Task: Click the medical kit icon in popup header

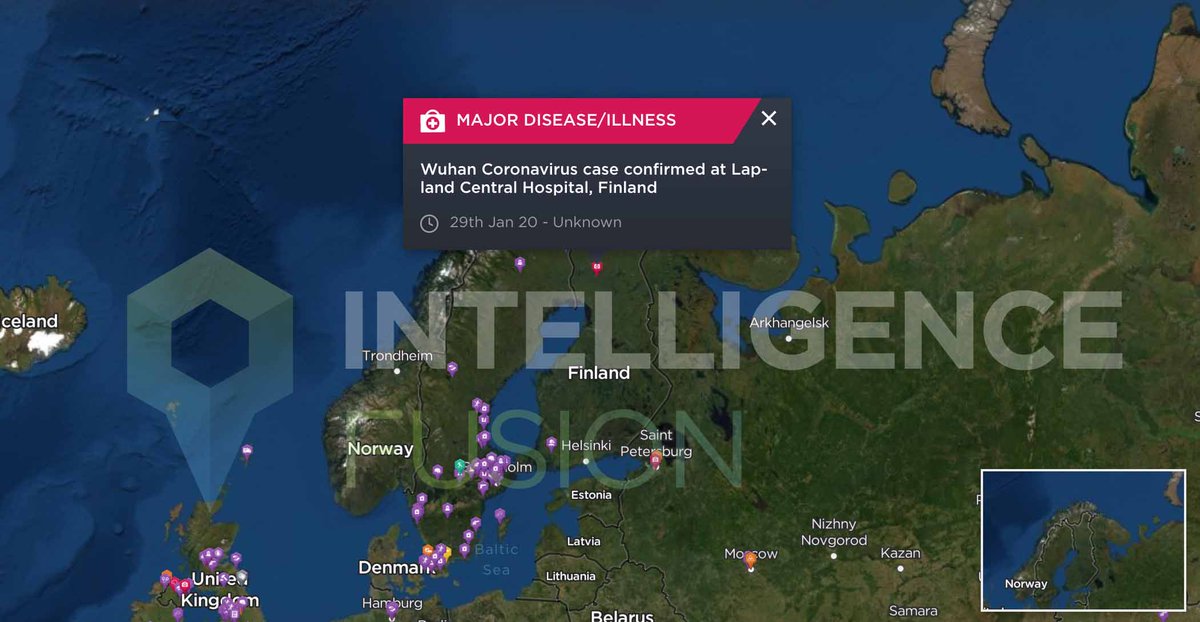Action: click(x=432, y=121)
